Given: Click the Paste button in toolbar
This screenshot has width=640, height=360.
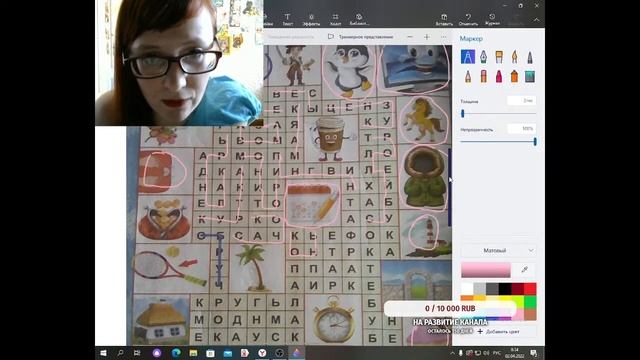Looking at the screenshot, I should 444,20.
